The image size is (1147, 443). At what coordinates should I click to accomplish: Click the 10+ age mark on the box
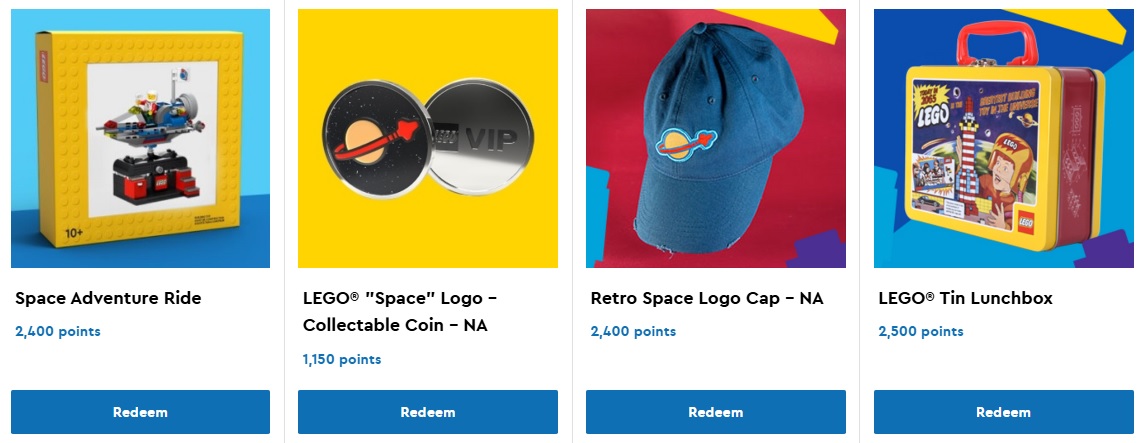coord(75,233)
